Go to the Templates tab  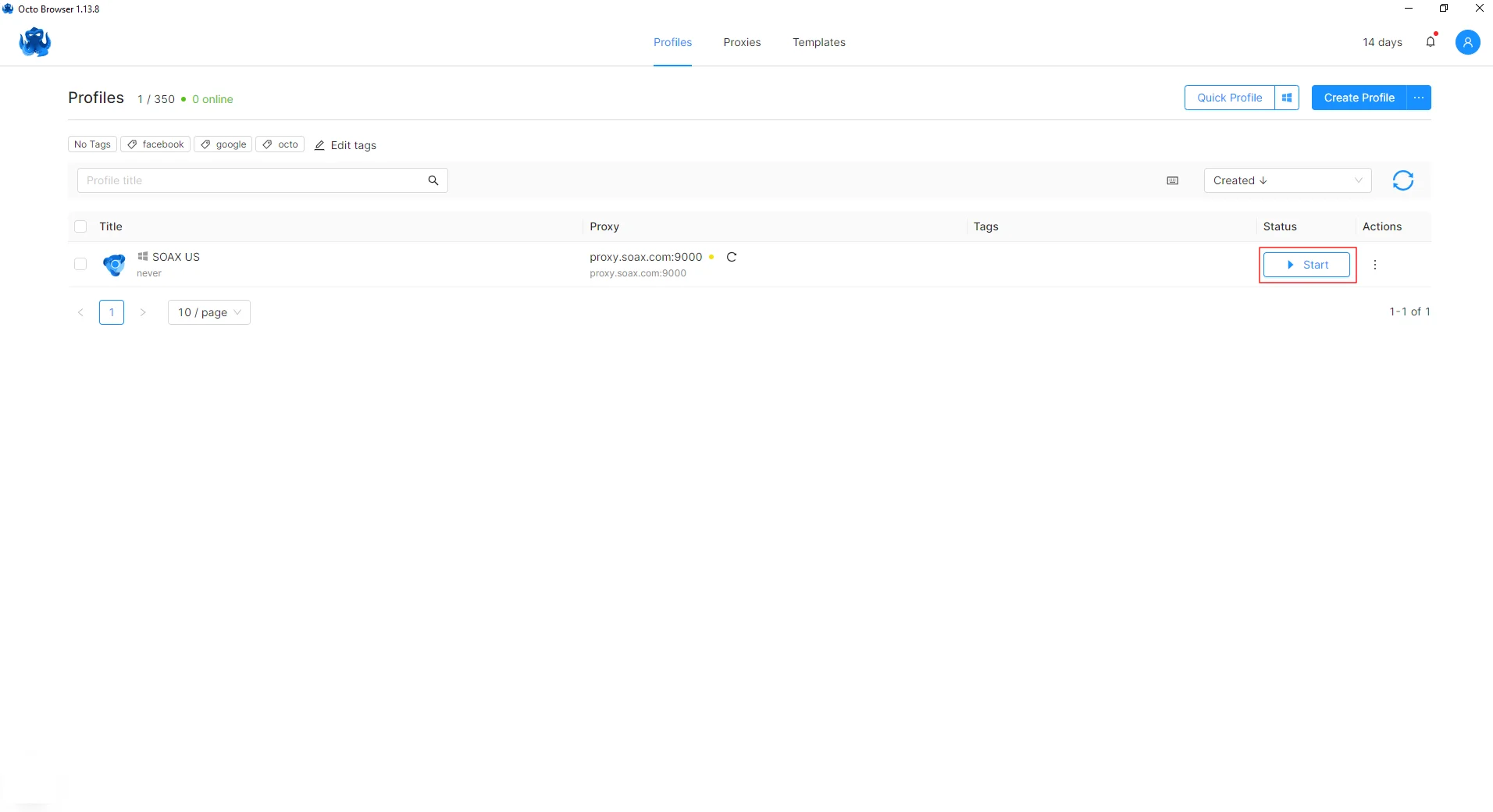[818, 42]
